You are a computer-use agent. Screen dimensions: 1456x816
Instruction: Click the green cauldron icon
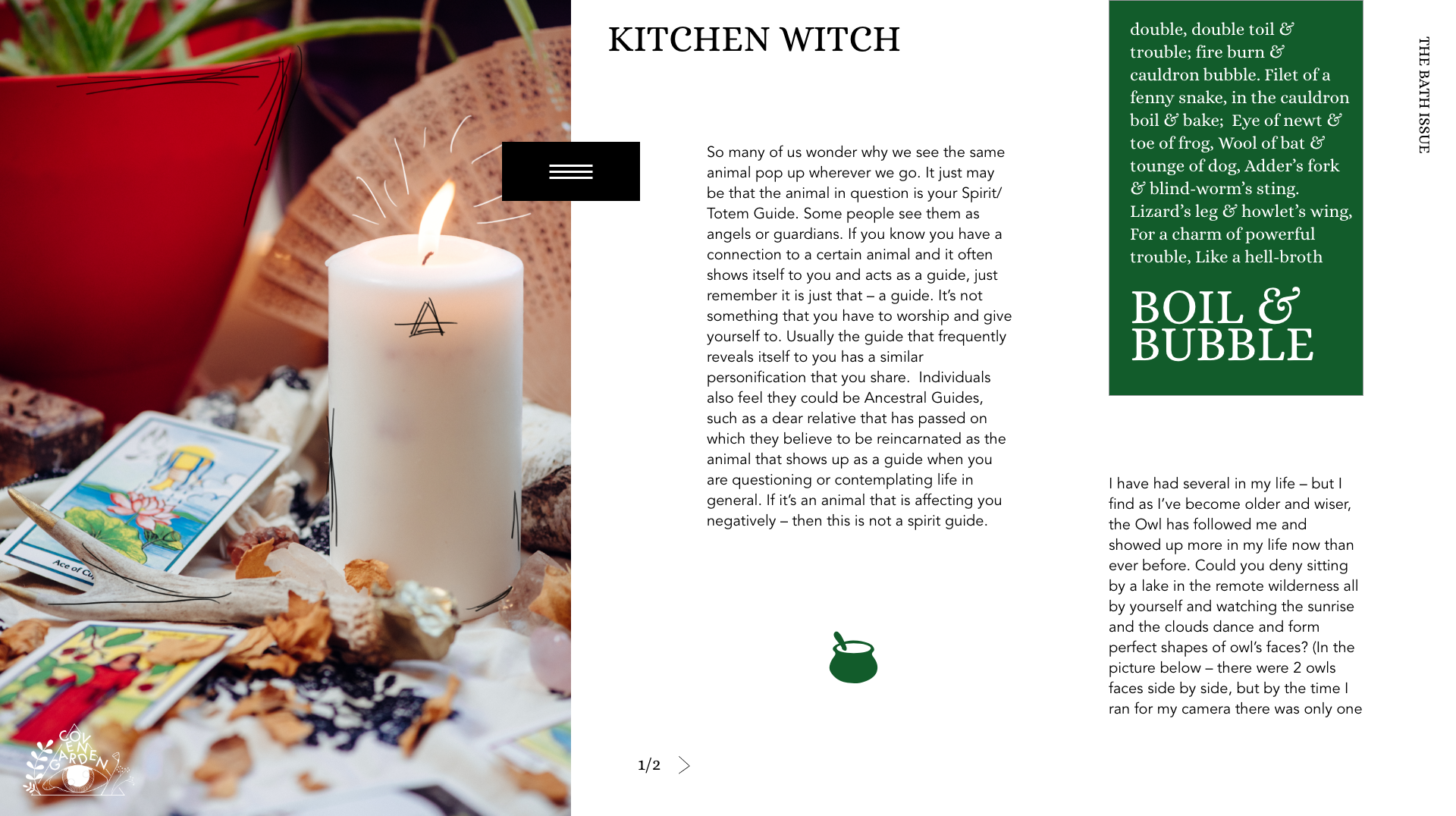(x=853, y=658)
